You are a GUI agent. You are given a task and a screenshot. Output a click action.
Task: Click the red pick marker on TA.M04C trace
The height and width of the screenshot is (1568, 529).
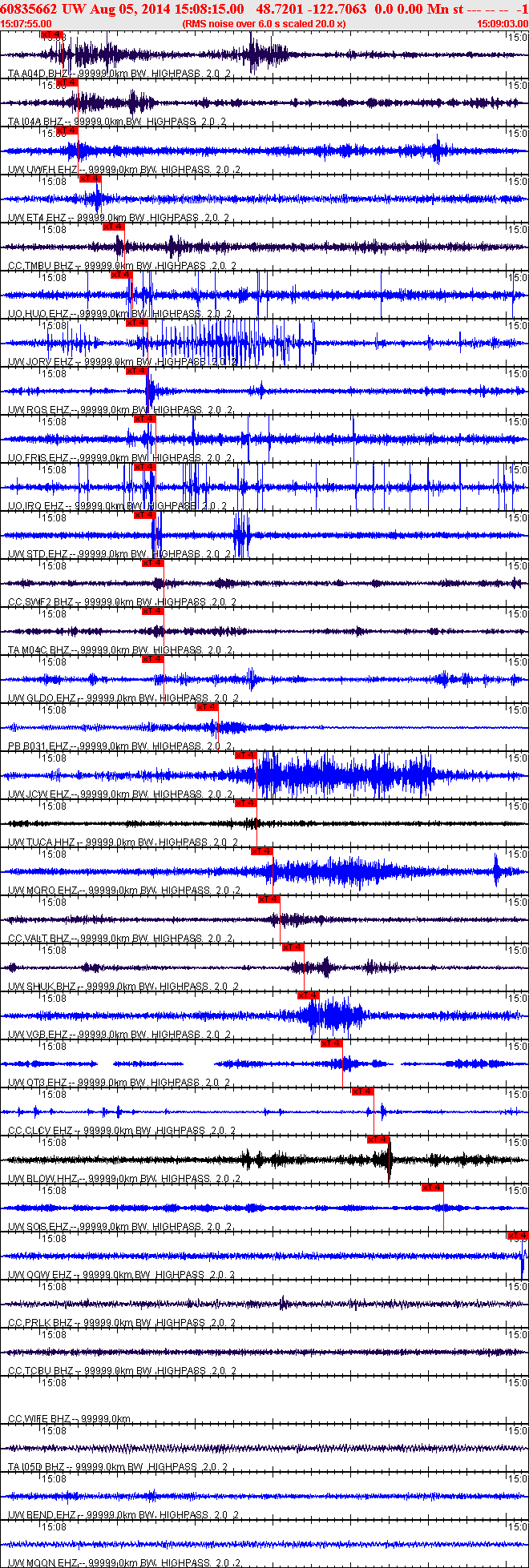point(153,611)
